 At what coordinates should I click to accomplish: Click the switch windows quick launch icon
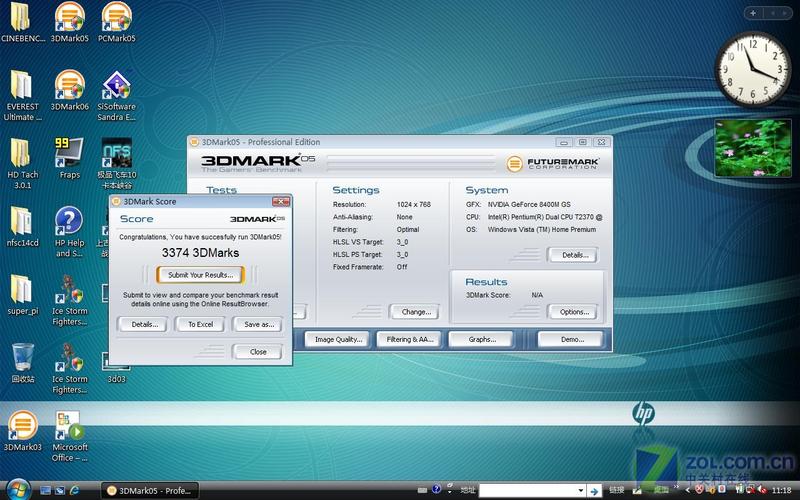(x=60, y=490)
